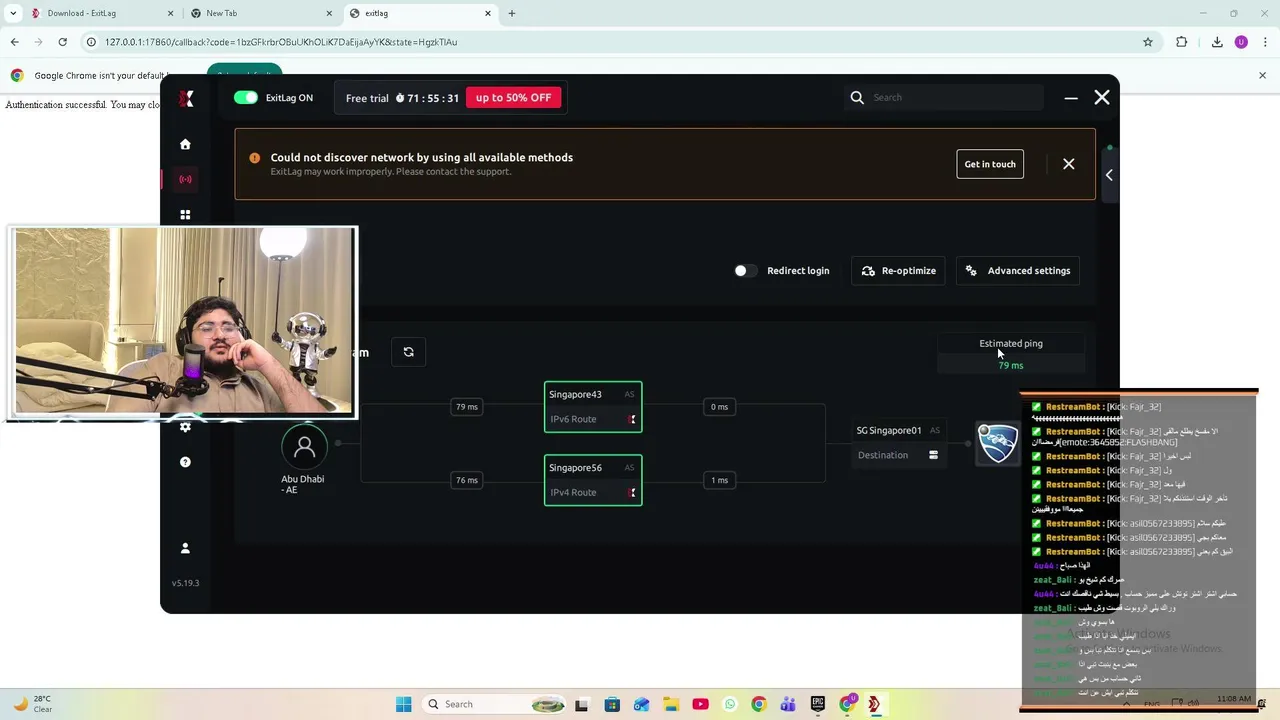Click the SG Singapore01 Destination node

tap(899, 443)
